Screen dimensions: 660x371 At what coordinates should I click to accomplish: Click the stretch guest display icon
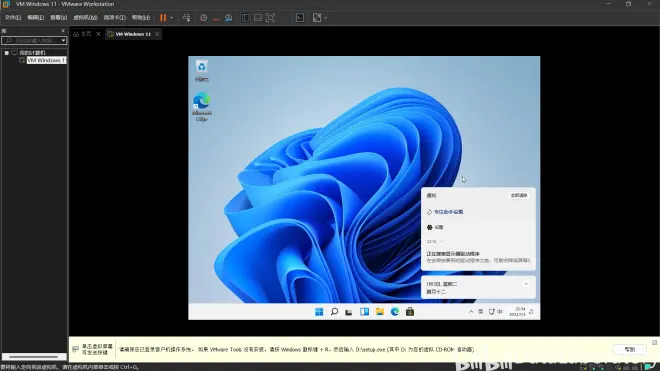pyautogui.click(x=317, y=18)
